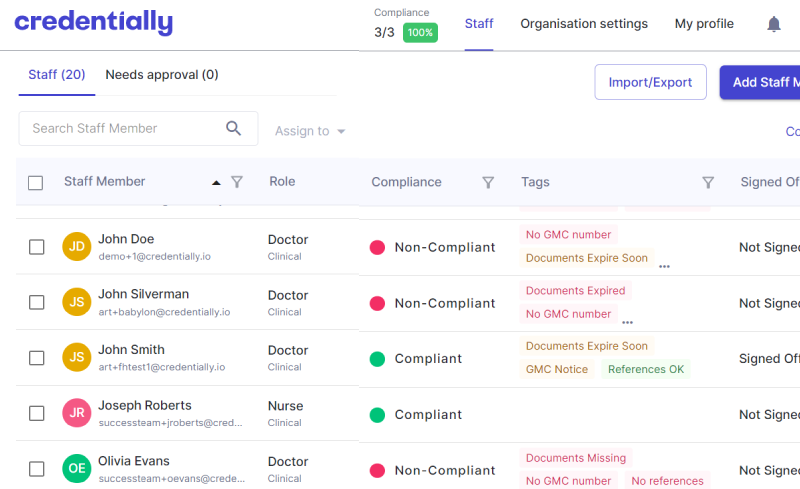Click email art+babylon@credentially.io
This screenshot has width=800, height=489.
[x=164, y=312]
